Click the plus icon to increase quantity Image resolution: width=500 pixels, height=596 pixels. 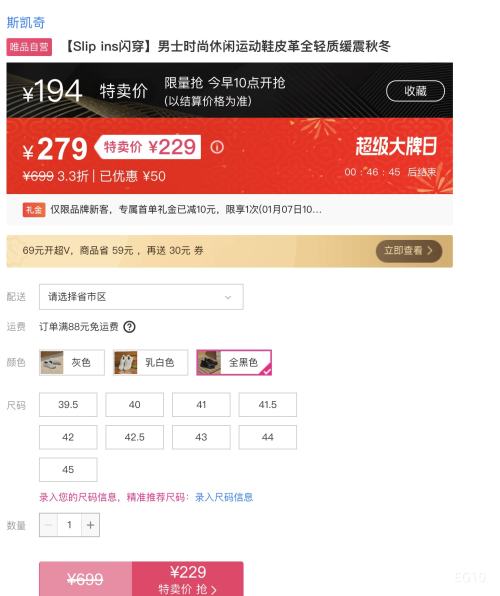click(x=90, y=525)
